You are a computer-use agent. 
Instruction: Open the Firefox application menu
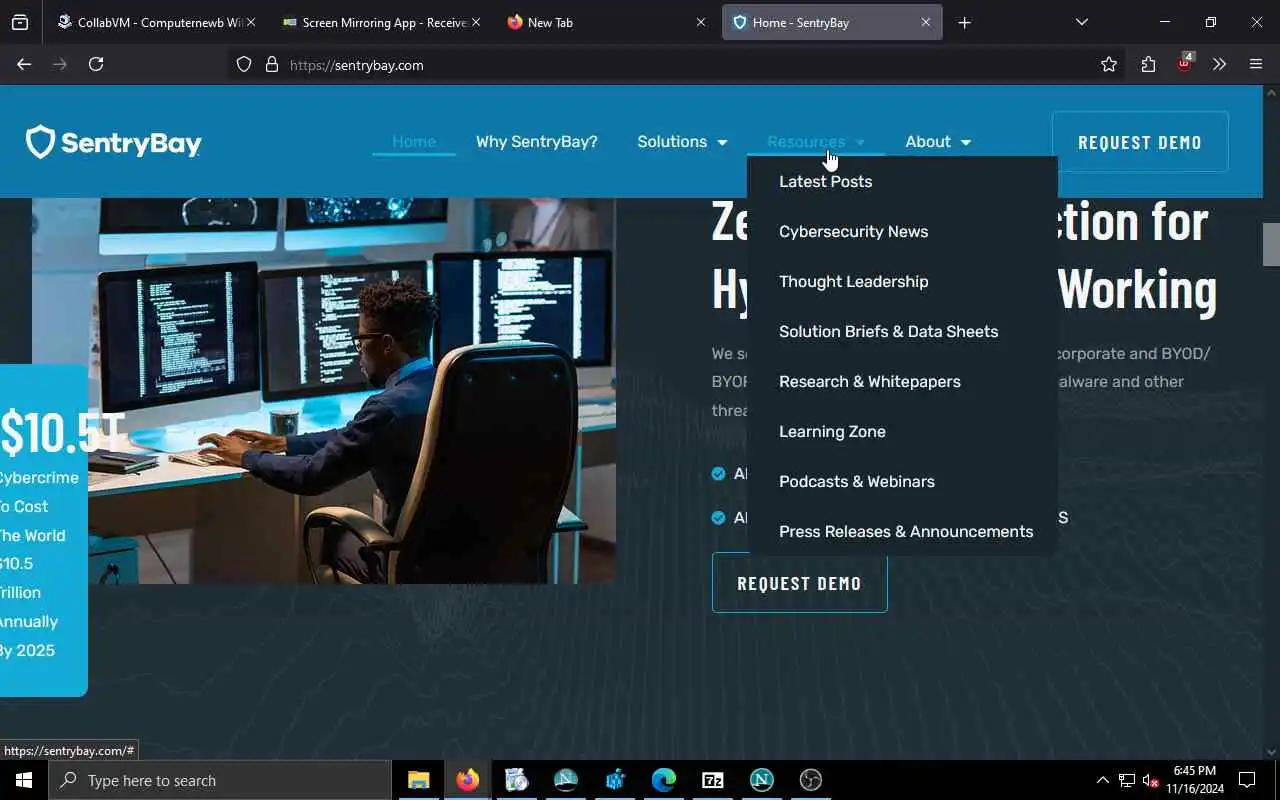coord(1256,64)
